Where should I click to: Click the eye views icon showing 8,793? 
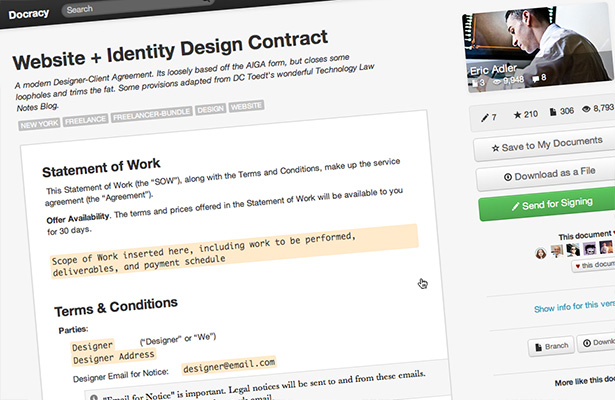(x=586, y=109)
